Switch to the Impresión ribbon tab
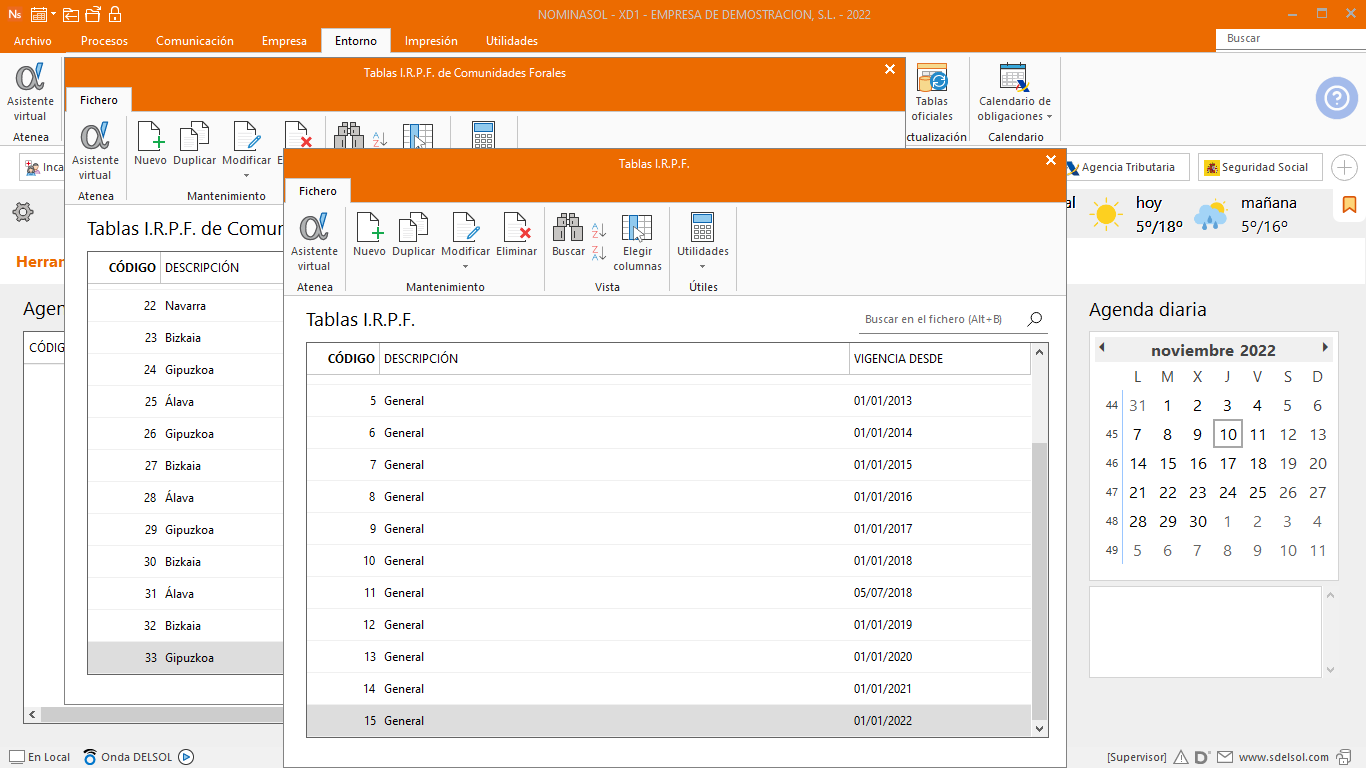Viewport: 1366px width, 768px height. [431, 41]
